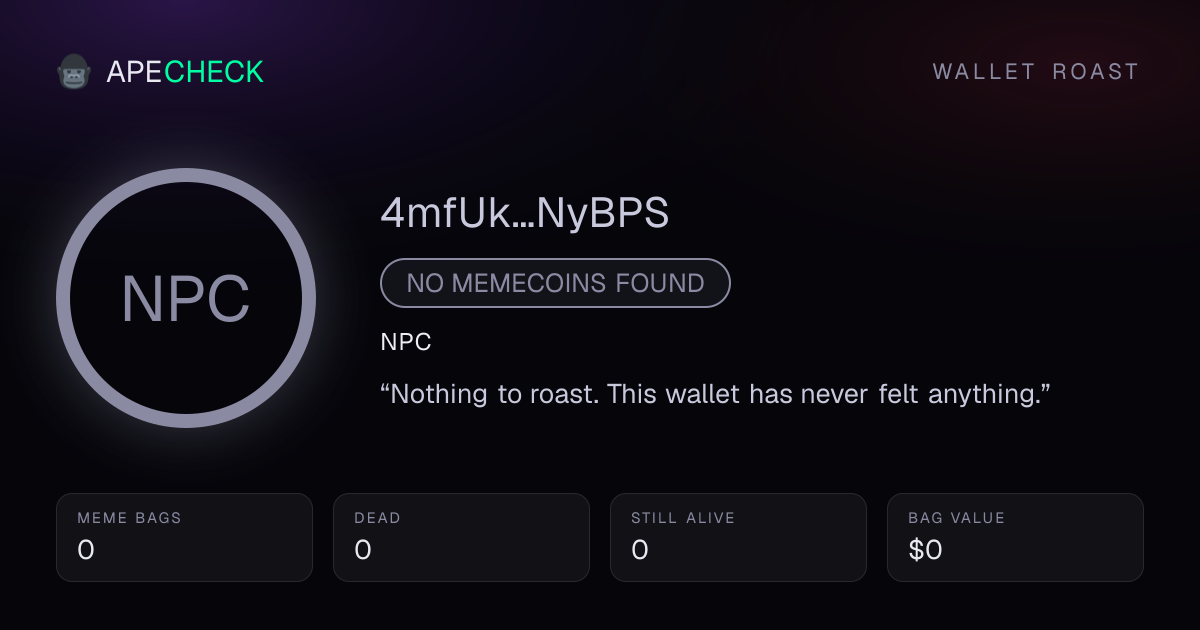Image resolution: width=1200 pixels, height=630 pixels.
Task: Click the green CHECK part of logo
Action: tap(214, 72)
